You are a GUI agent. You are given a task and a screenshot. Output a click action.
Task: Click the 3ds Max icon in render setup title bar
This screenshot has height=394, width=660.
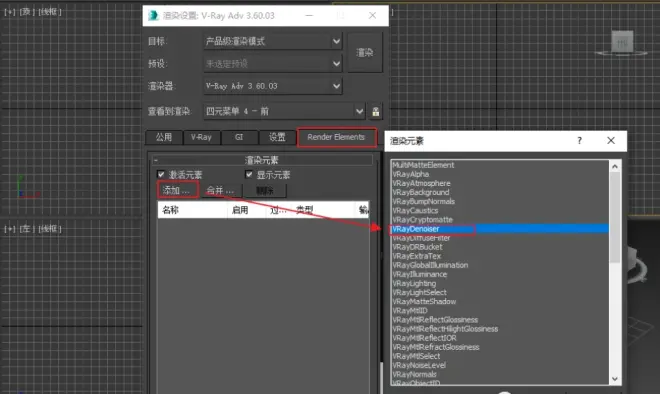pyautogui.click(x=153, y=16)
